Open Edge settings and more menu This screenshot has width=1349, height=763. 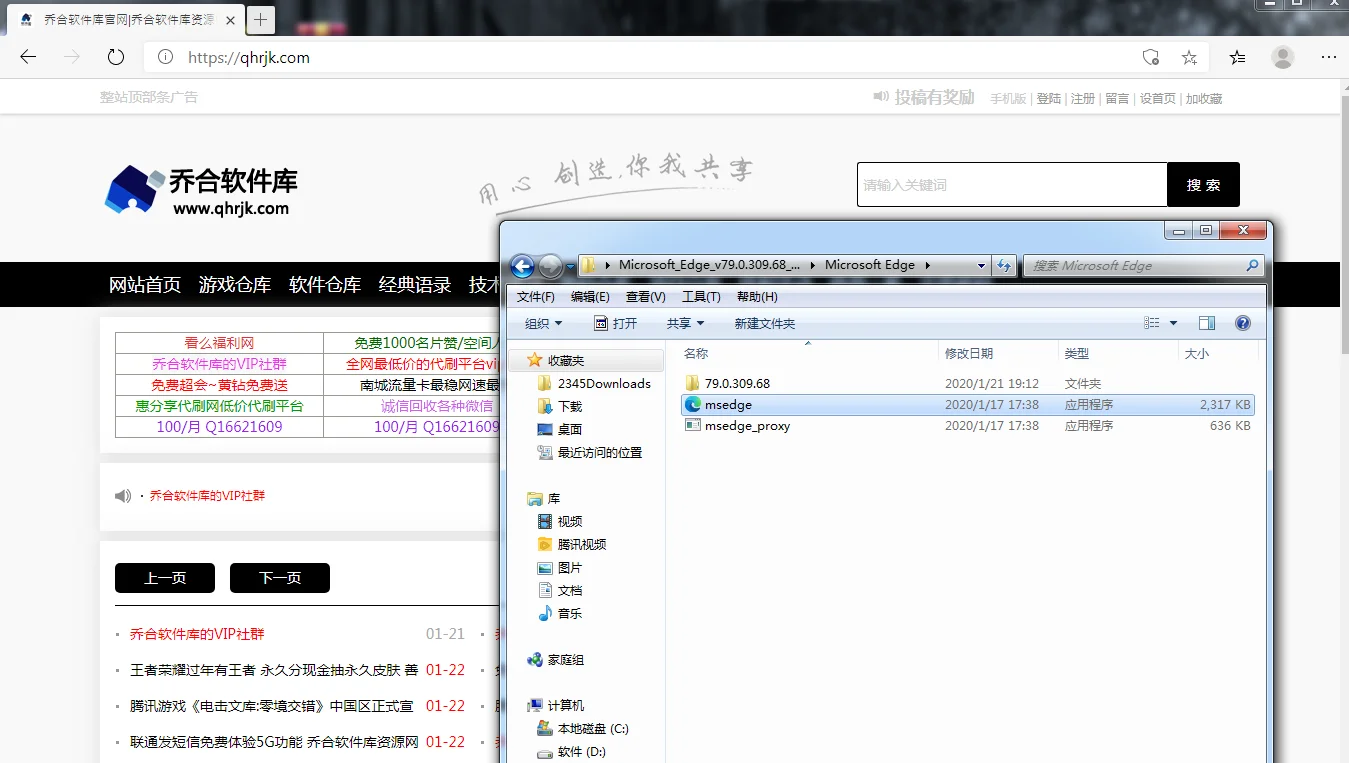(x=1329, y=57)
